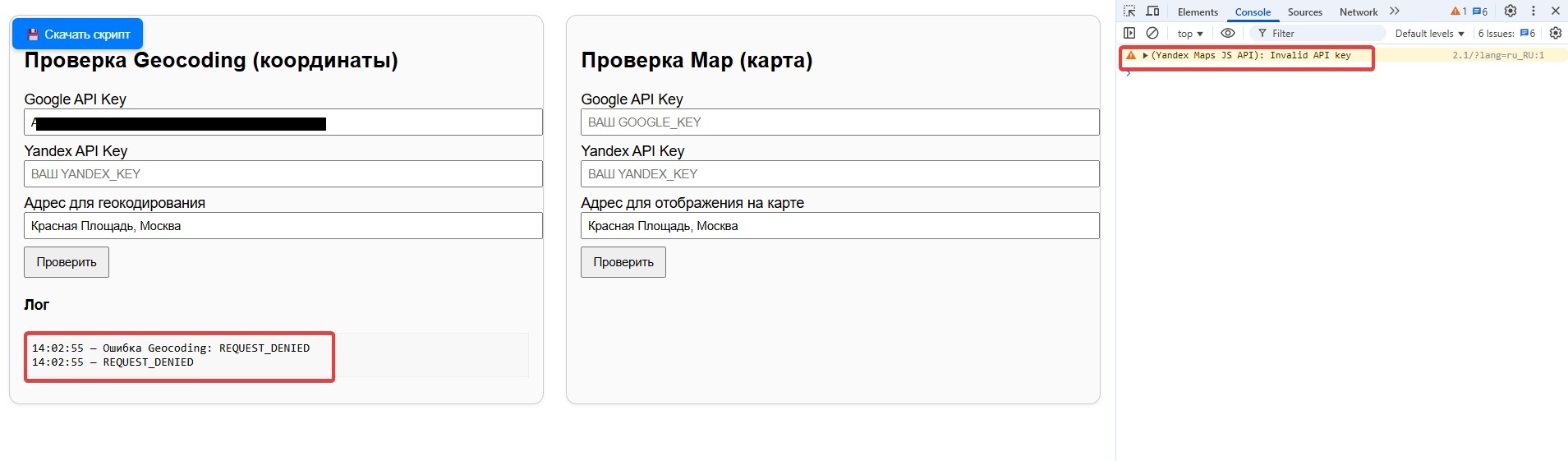Switch to the Network tab
This screenshot has width=1568, height=461.
click(1359, 12)
